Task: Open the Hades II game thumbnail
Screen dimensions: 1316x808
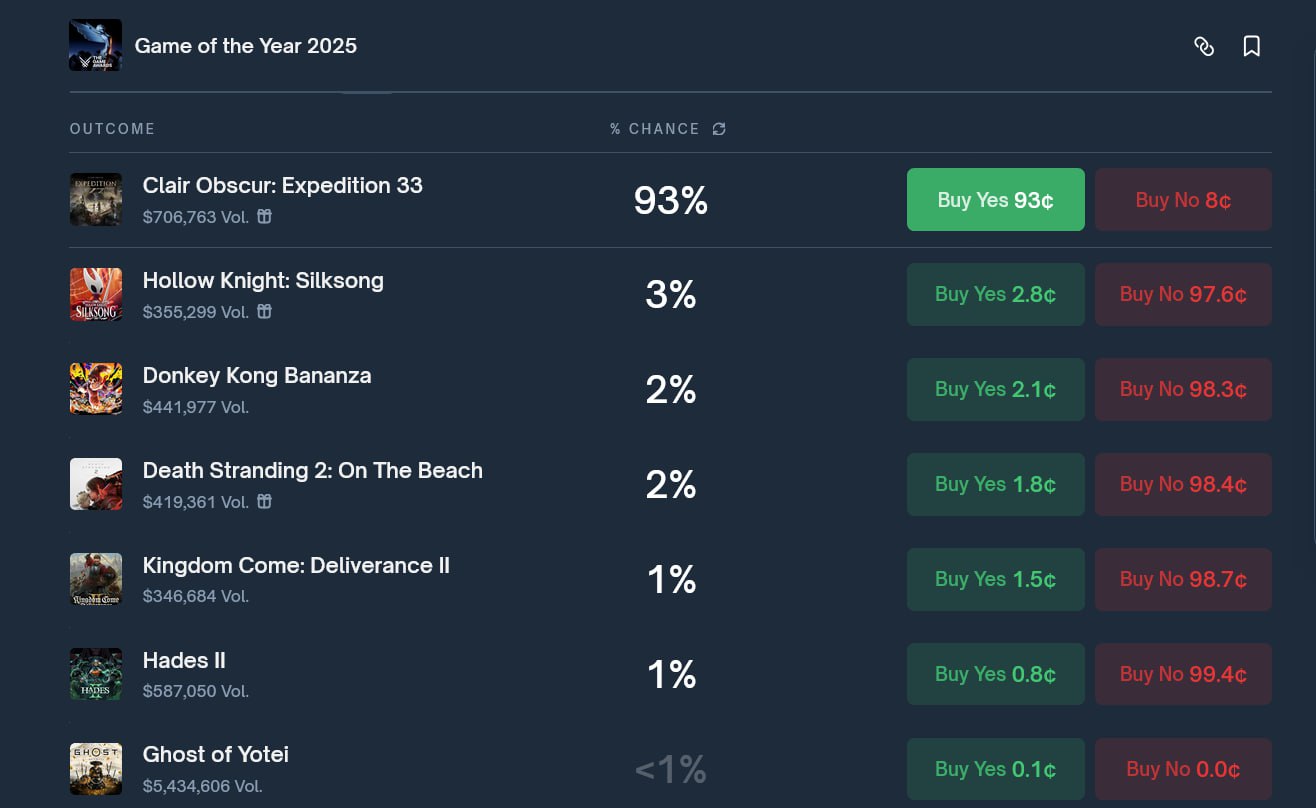Action: pos(96,674)
